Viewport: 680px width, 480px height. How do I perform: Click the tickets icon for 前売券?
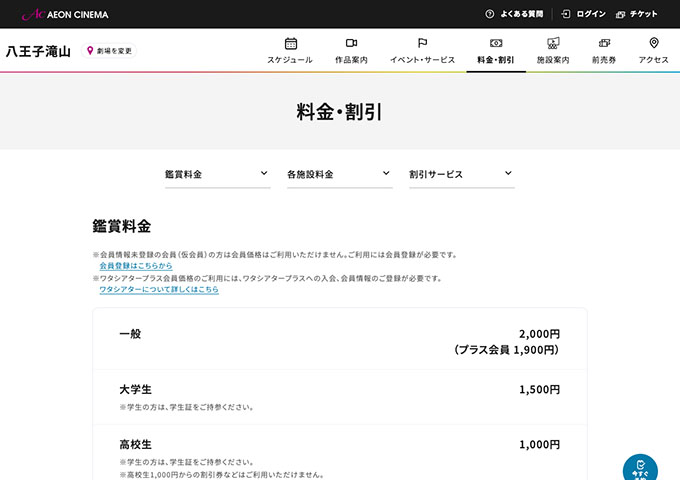pyautogui.click(x=604, y=43)
